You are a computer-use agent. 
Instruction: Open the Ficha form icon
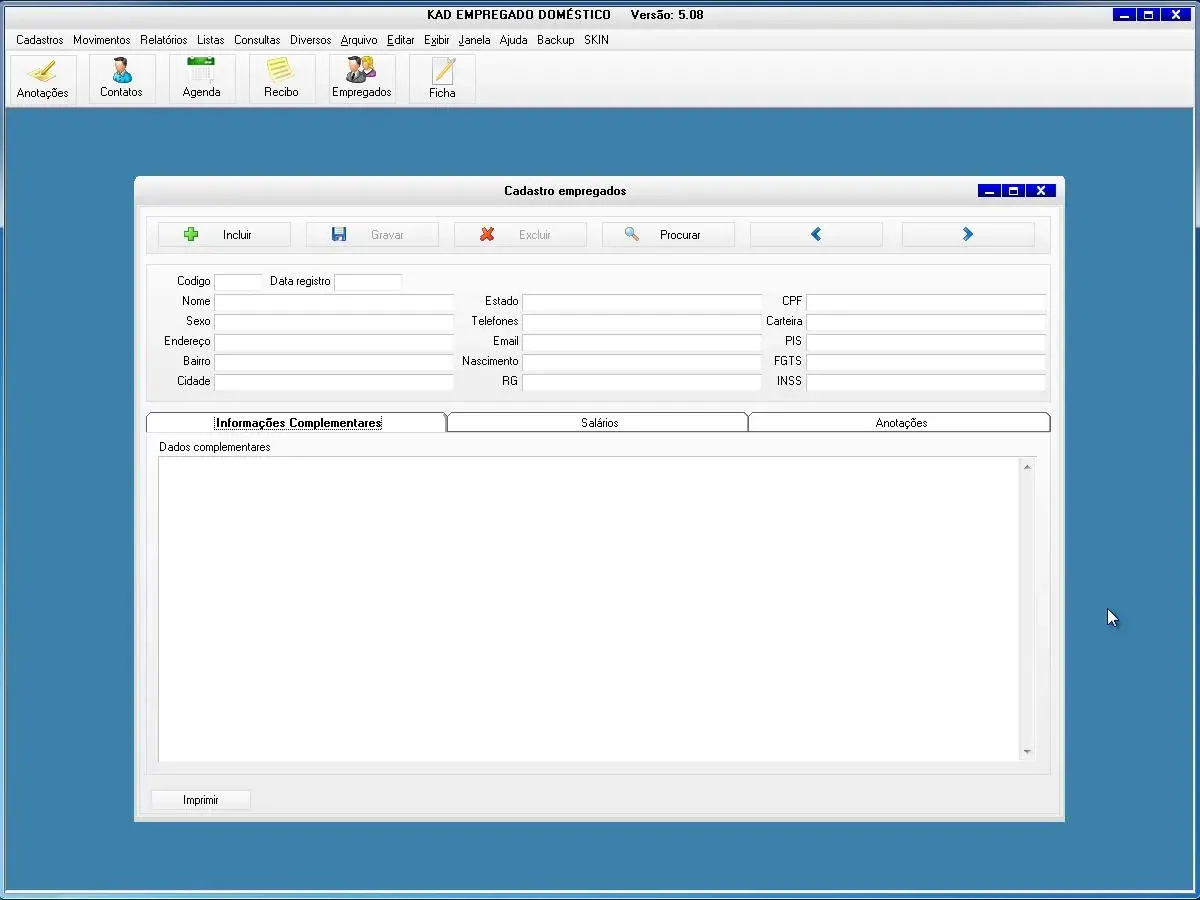tap(442, 79)
